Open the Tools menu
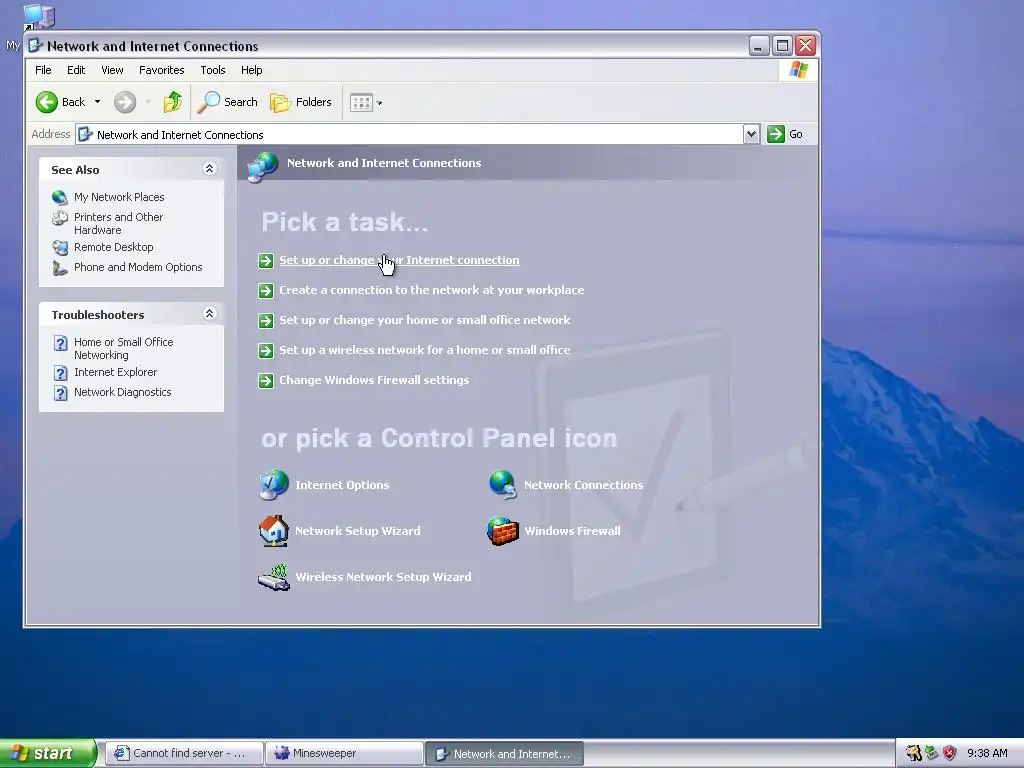1024x768 pixels. pos(213,70)
